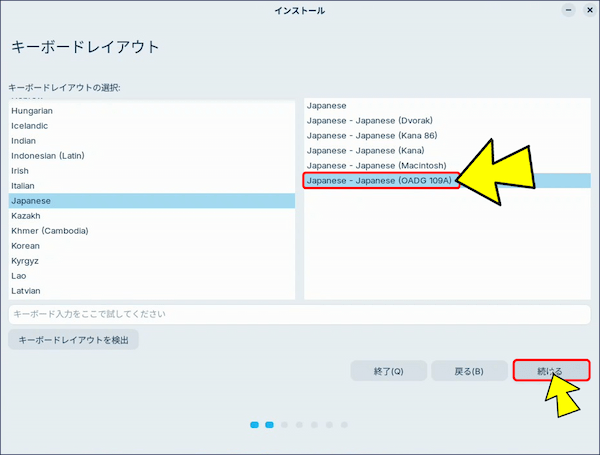The width and height of the screenshot is (600, 455).
Task: Go back with 戻る(B) button
Action: coord(469,371)
